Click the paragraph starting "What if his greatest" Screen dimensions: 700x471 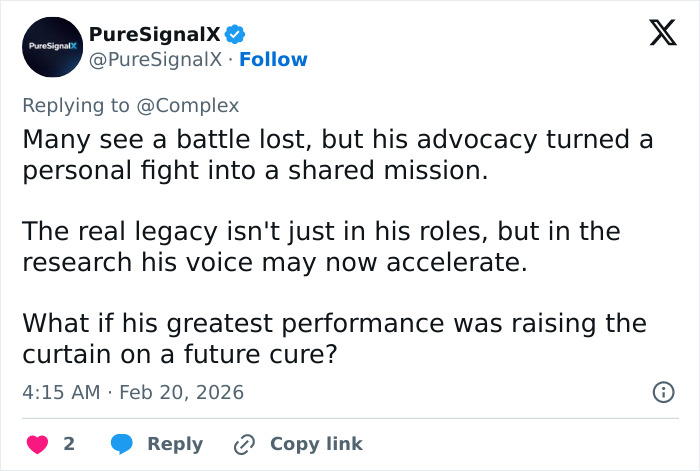(x=334, y=340)
